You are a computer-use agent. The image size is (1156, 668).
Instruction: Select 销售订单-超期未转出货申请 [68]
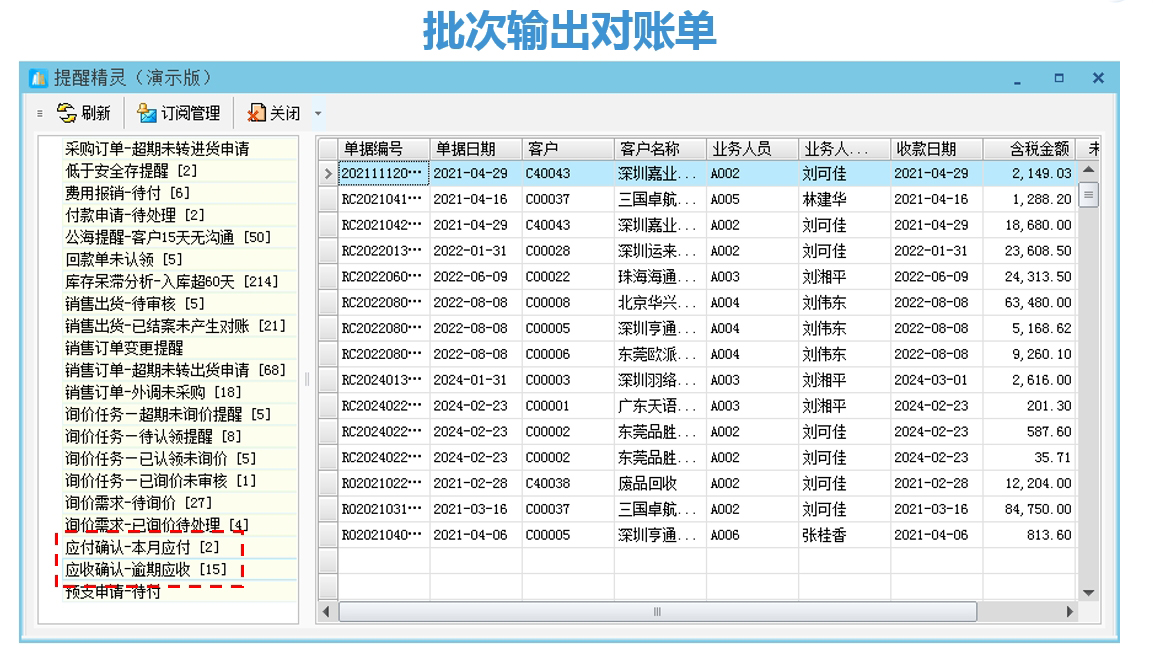point(175,370)
